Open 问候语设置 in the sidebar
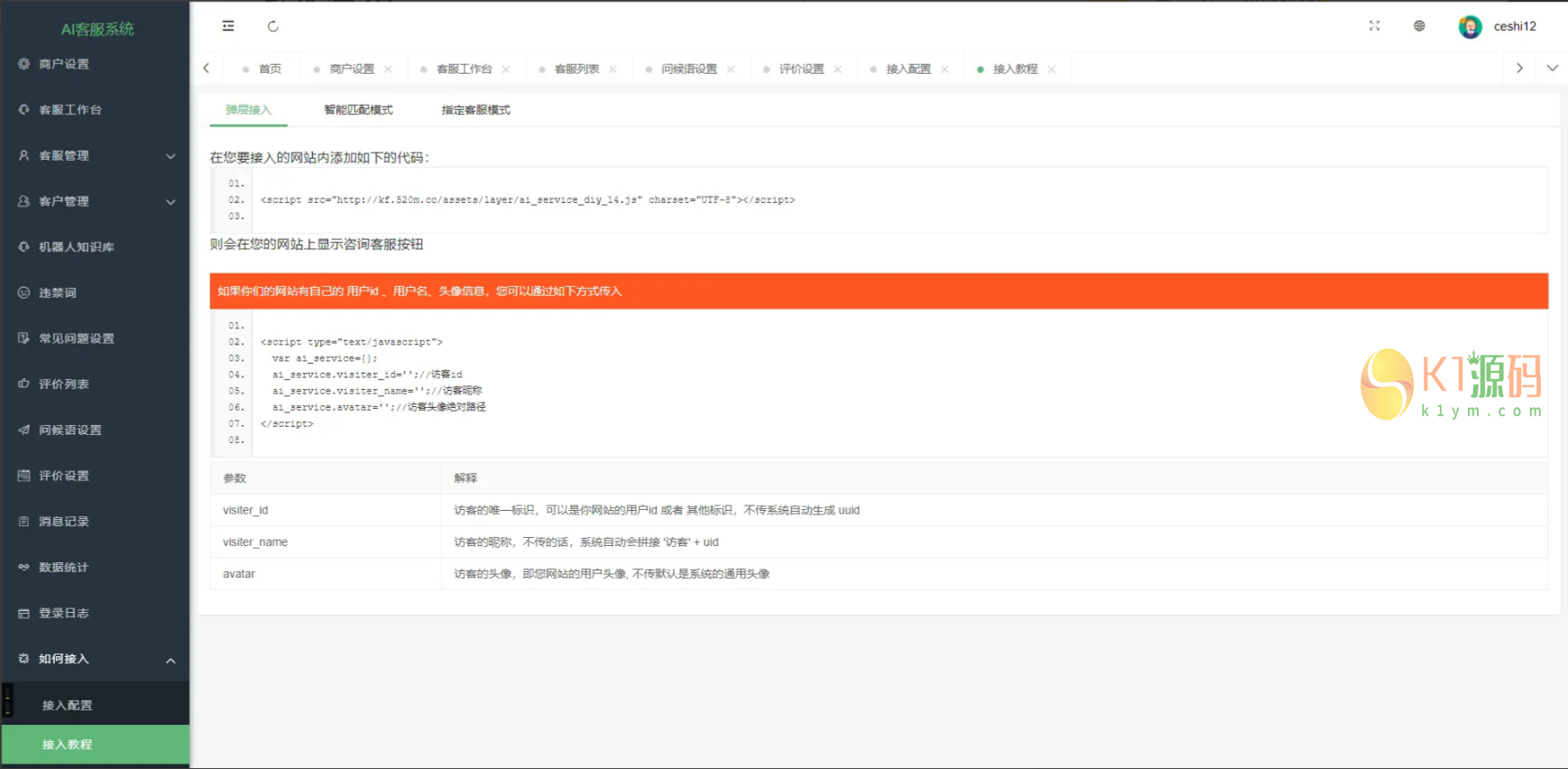This screenshot has width=1568, height=769. coord(95,430)
